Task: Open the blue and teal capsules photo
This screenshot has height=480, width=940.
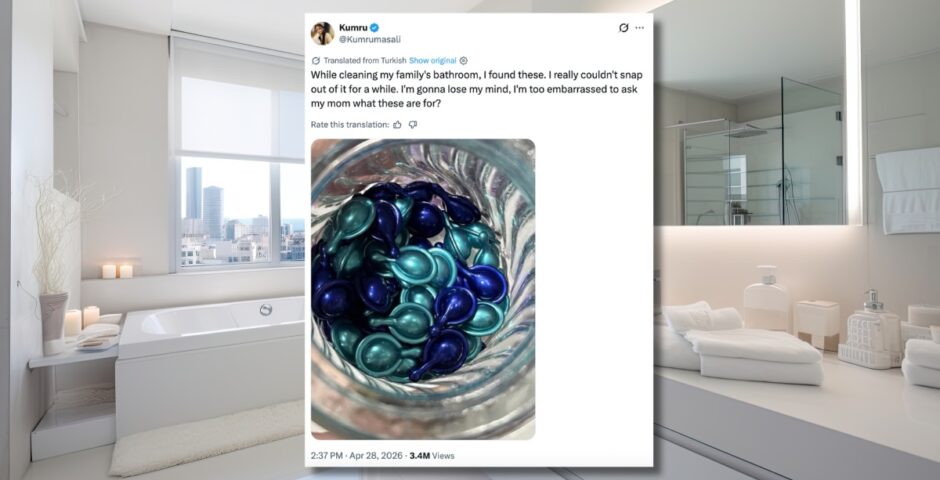Action: click(x=423, y=289)
